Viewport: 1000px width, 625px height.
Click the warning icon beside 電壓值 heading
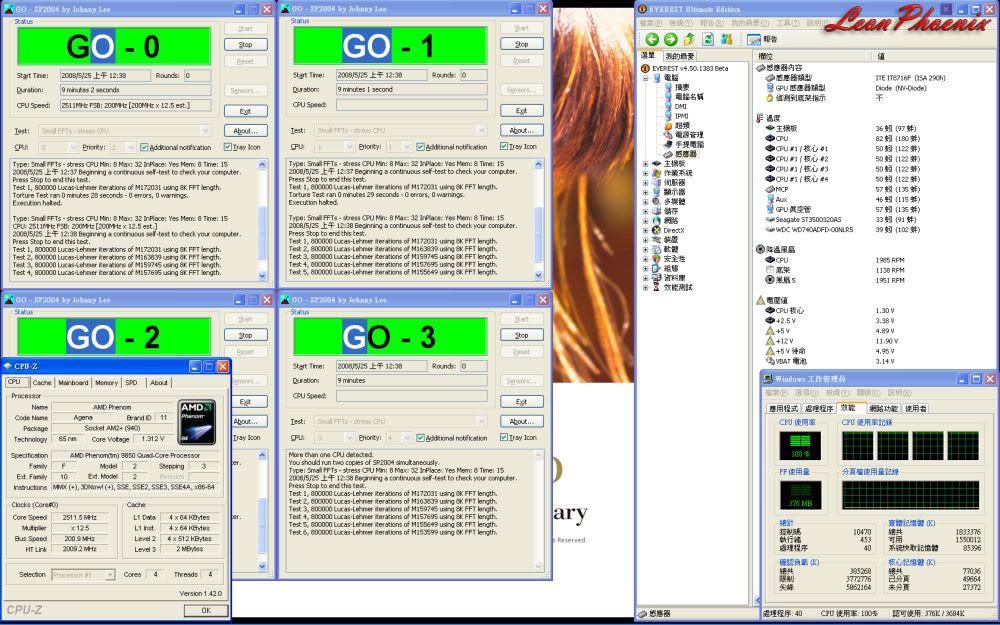tap(760, 300)
